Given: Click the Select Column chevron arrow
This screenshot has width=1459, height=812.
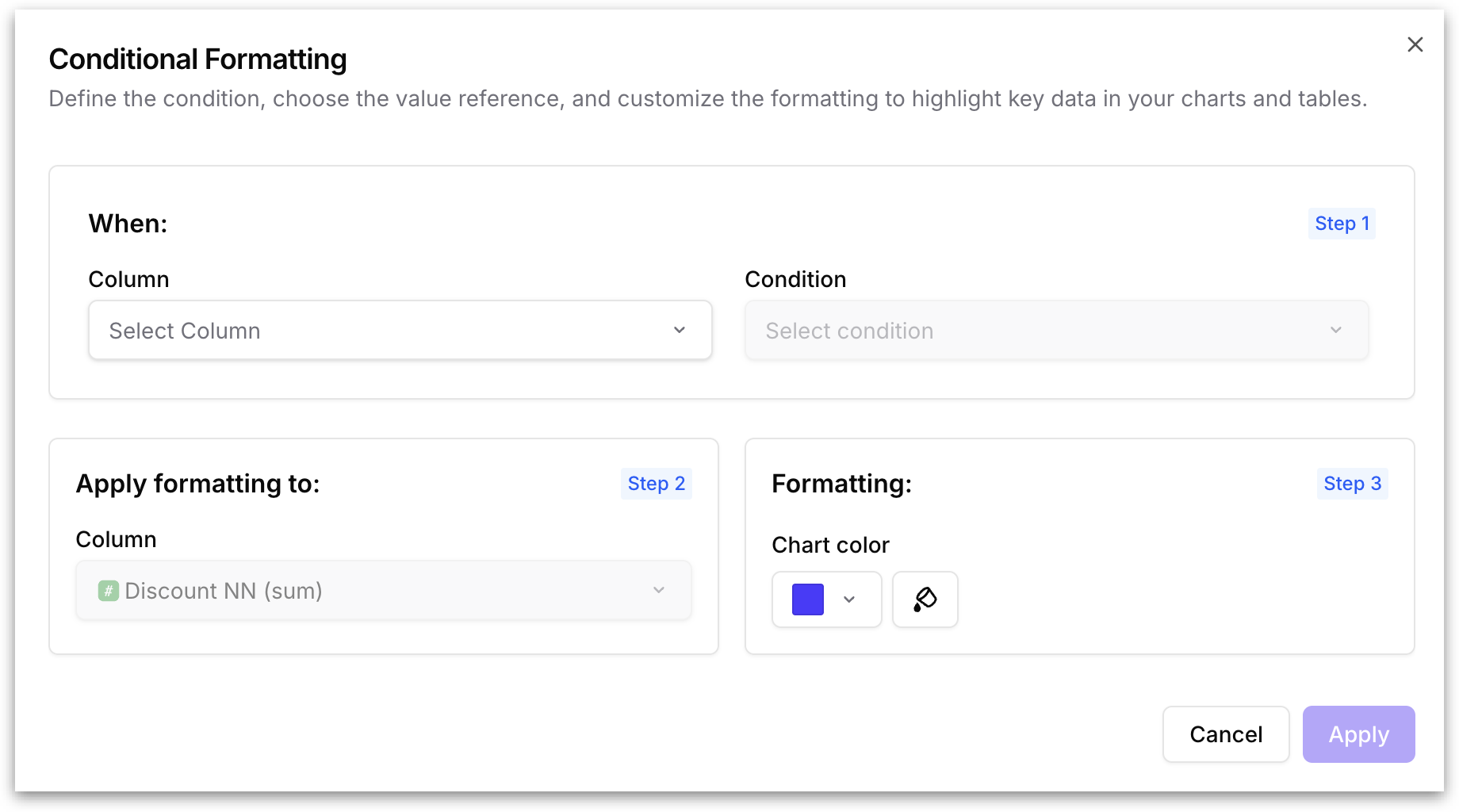Looking at the screenshot, I should point(680,330).
